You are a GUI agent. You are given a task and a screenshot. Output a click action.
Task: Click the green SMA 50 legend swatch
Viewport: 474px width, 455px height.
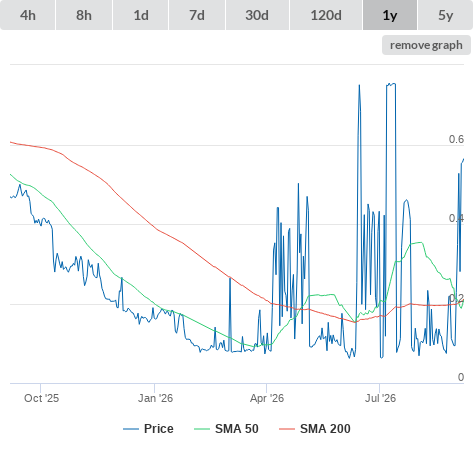(202, 429)
